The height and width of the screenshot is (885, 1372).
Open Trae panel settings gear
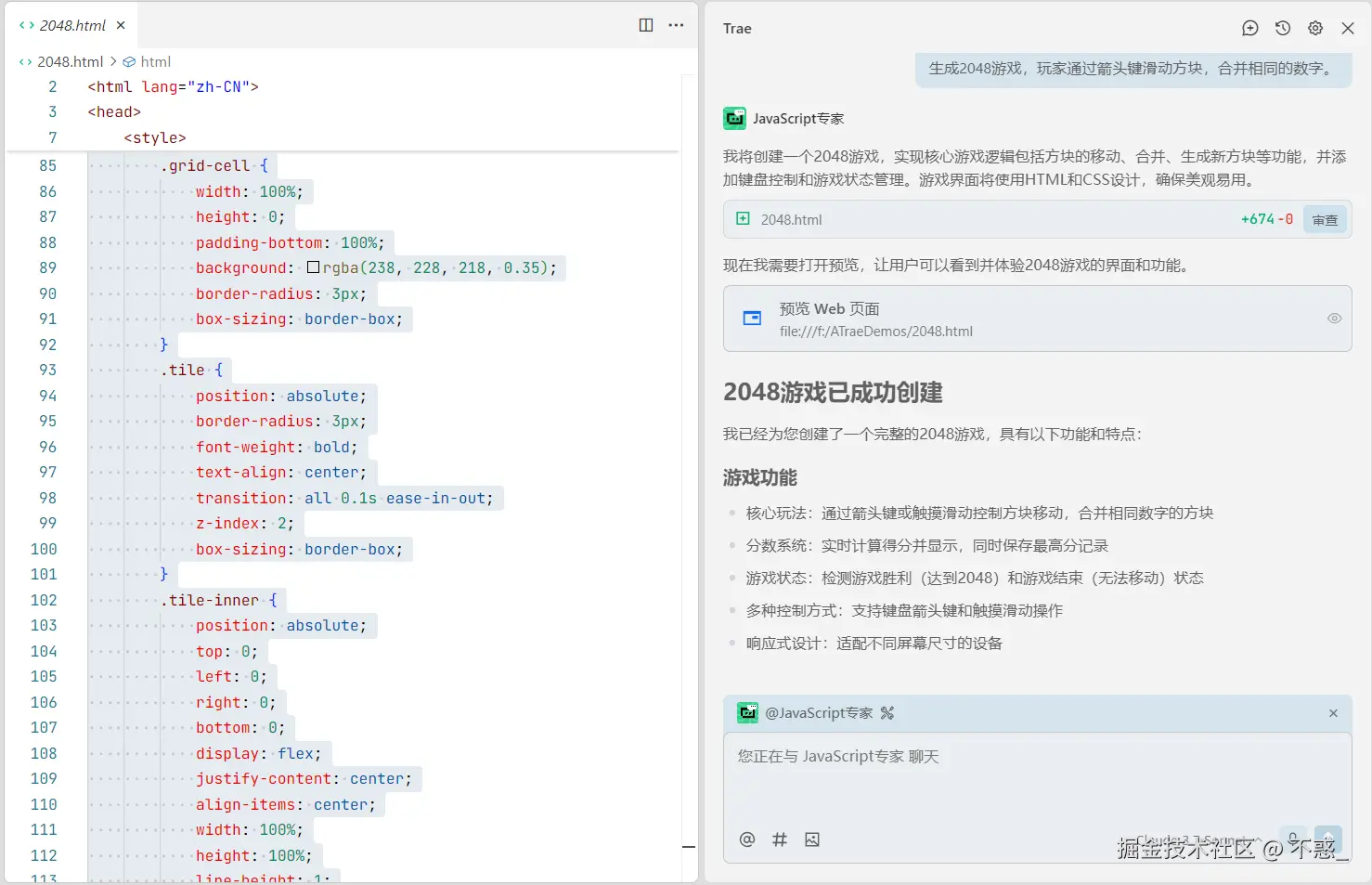tap(1315, 28)
